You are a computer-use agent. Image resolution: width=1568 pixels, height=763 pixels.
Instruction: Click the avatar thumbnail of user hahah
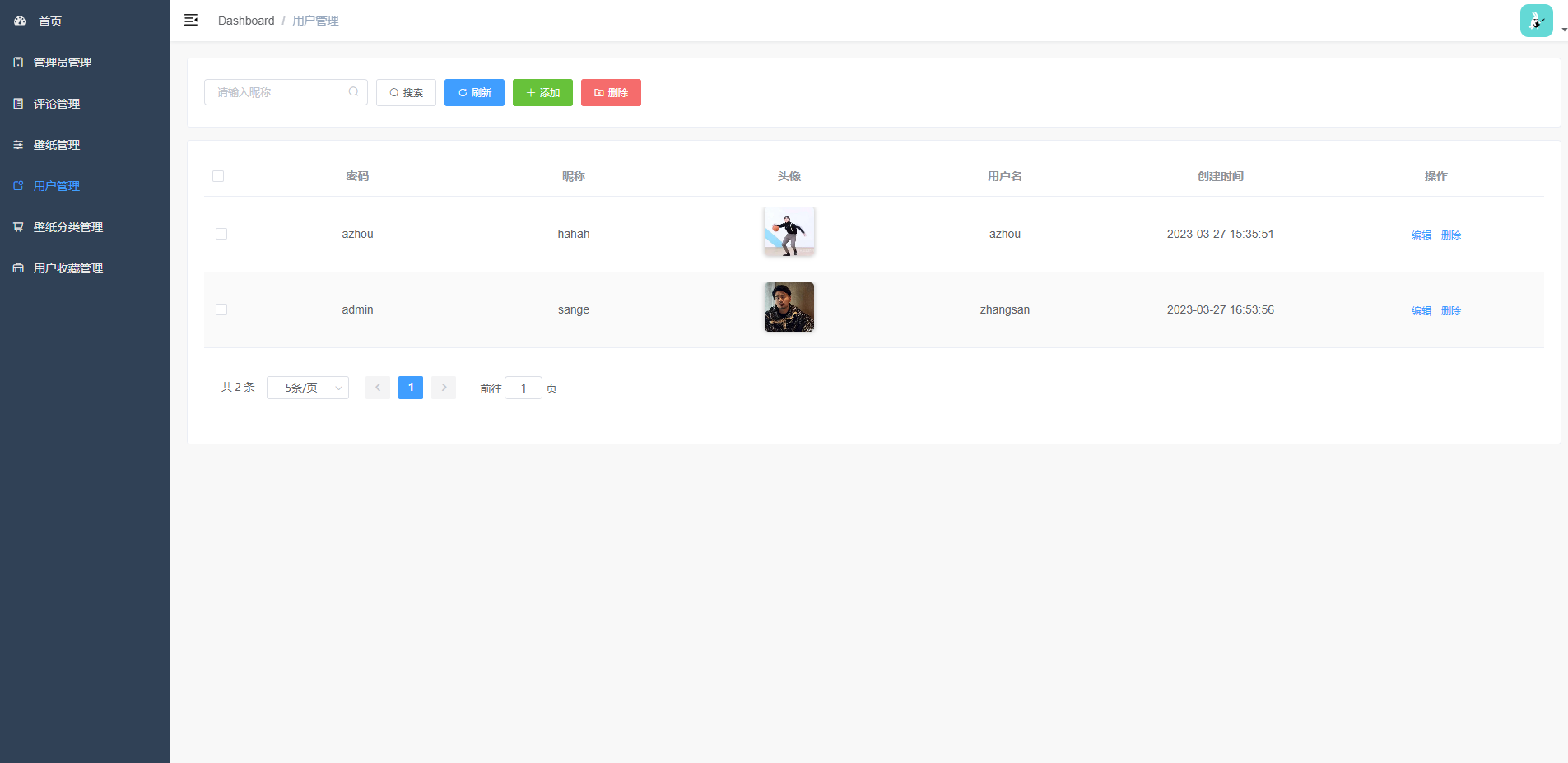(789, 231)
